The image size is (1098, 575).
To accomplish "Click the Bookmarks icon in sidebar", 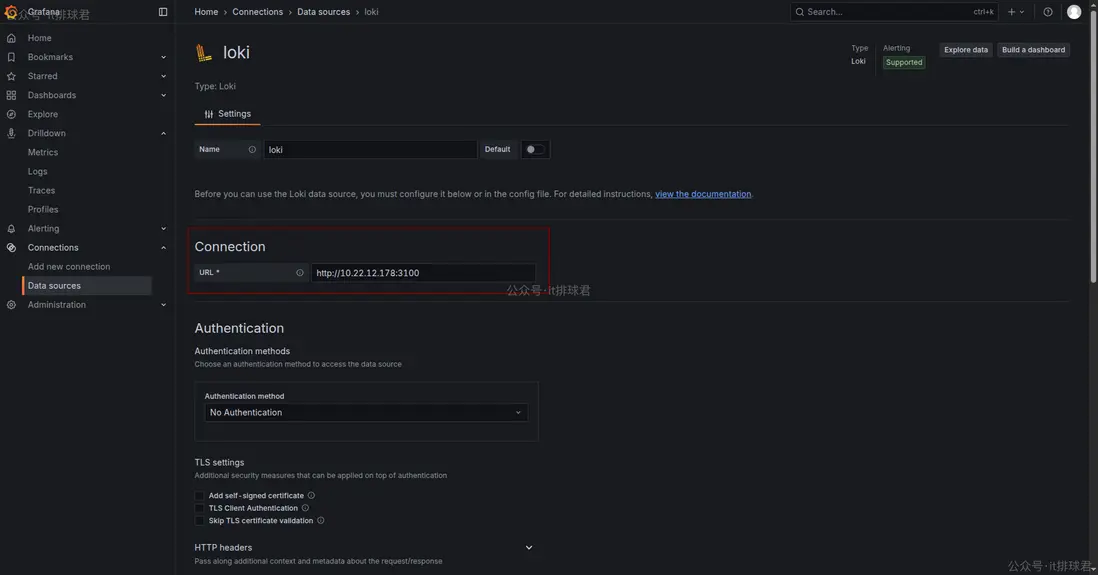I will (11, 57).
